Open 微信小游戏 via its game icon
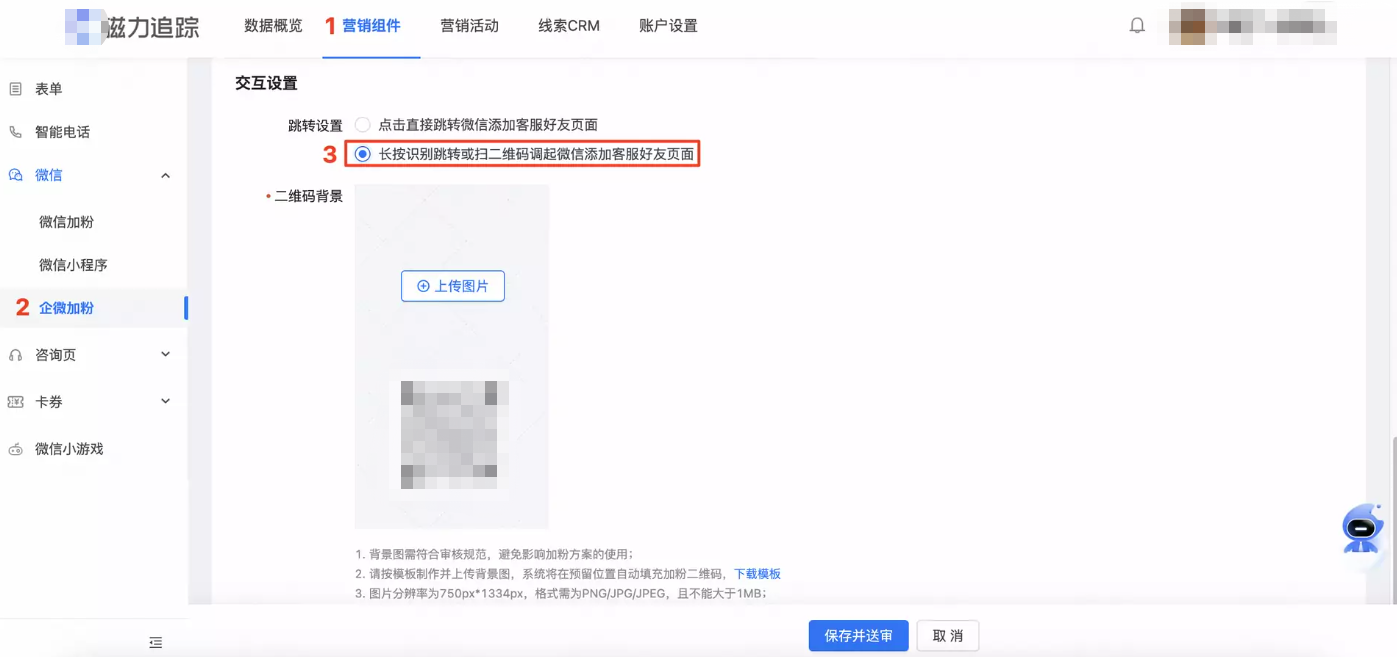Viewport: 1397px width, 657px height. 14,448
